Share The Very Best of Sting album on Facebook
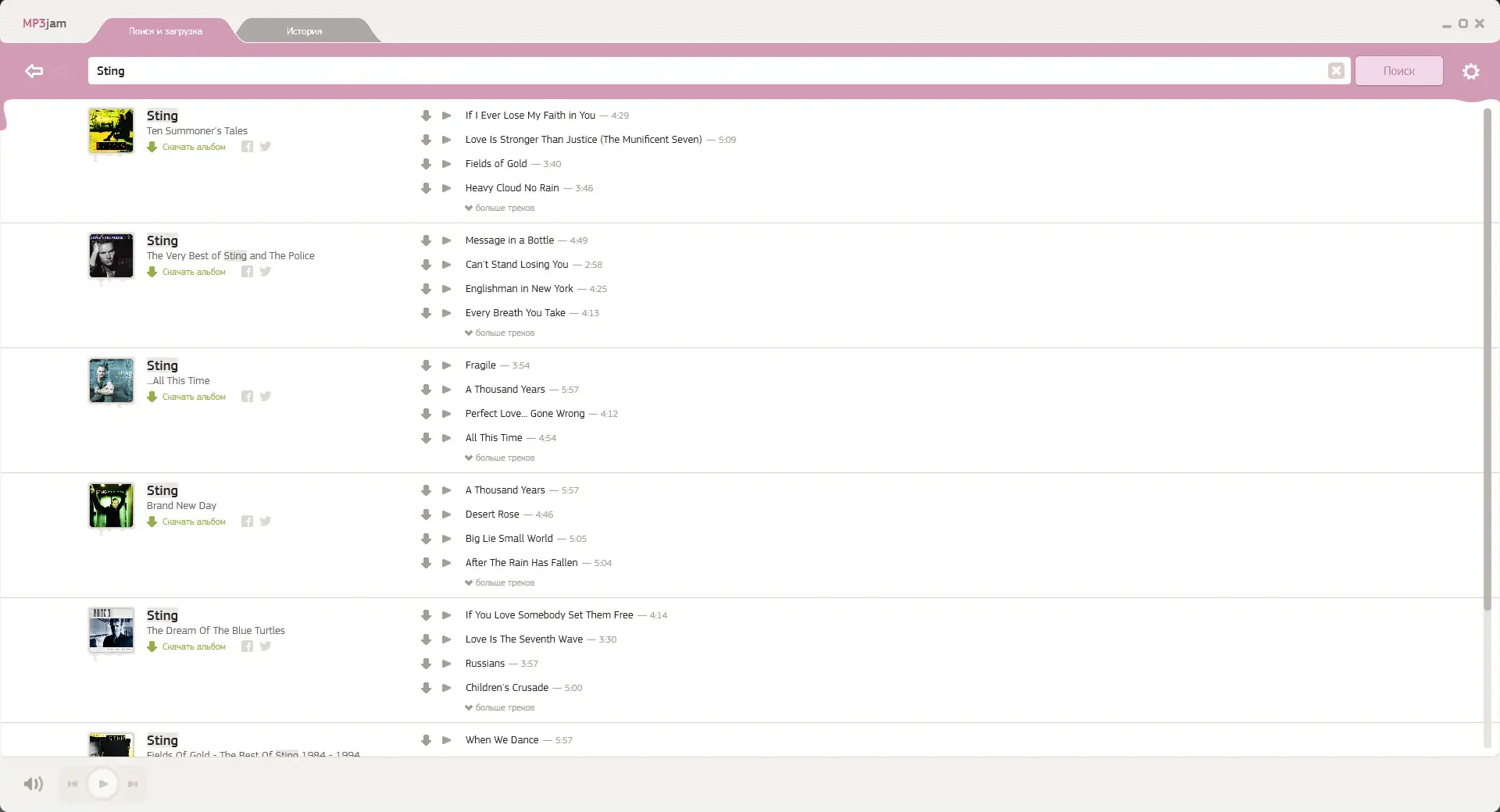Viewport: 1500px width, 812px height. (x=247, y=272)
